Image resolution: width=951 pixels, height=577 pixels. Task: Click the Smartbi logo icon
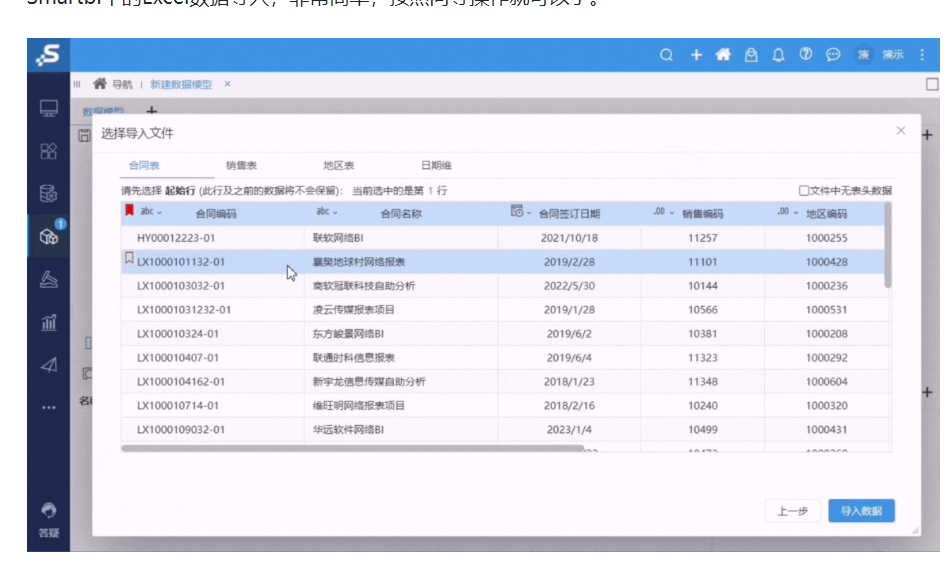click(x=48, y=55)
